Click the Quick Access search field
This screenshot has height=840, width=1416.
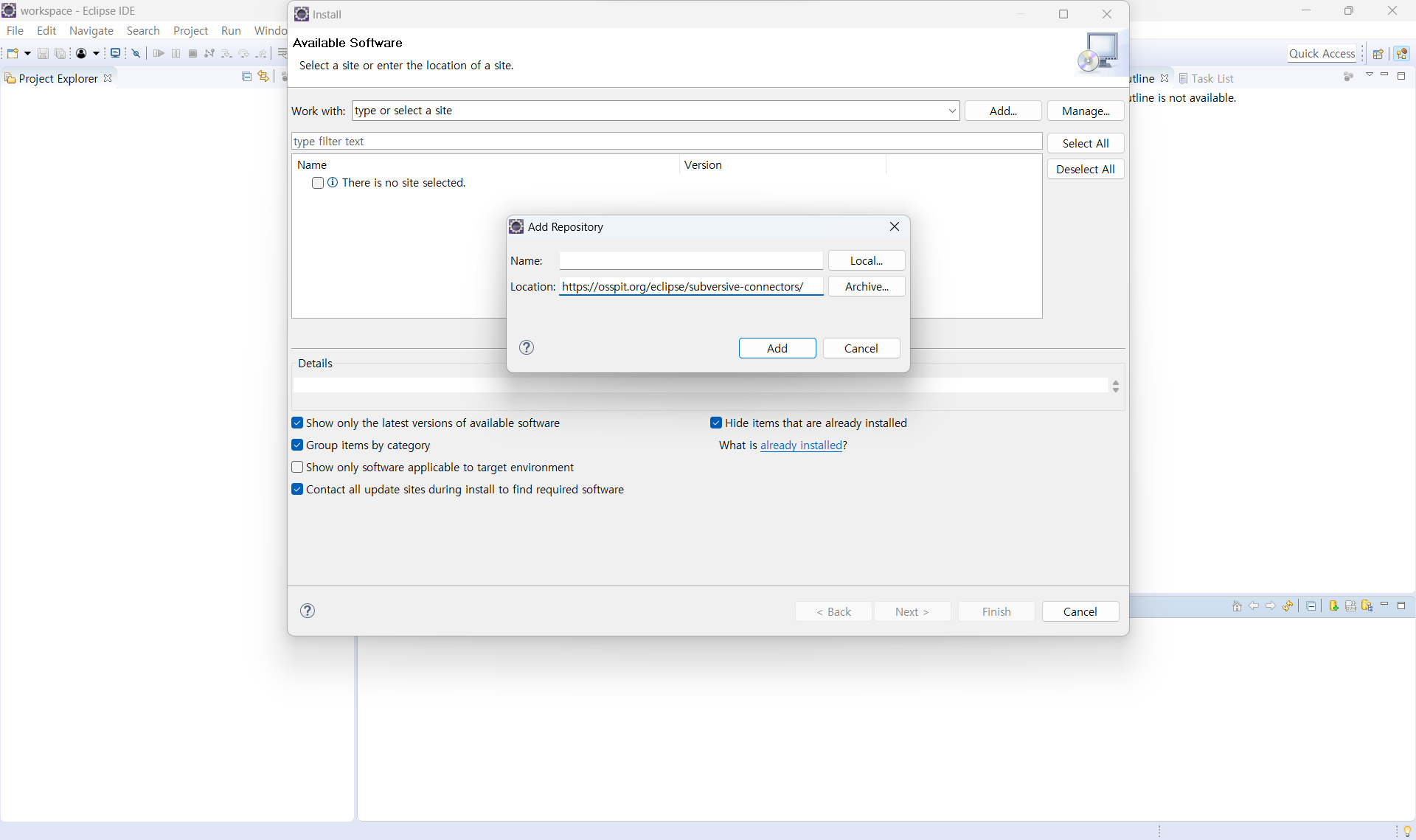(1322, 54)
